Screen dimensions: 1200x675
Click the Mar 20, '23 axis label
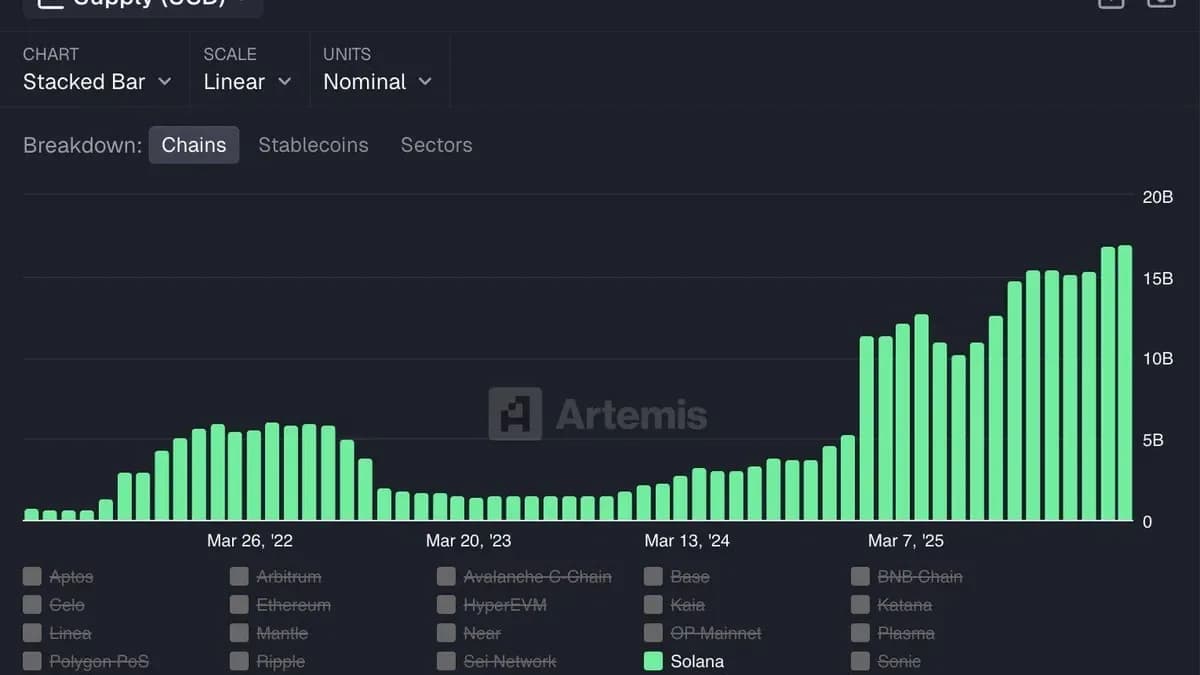(468, 541)
